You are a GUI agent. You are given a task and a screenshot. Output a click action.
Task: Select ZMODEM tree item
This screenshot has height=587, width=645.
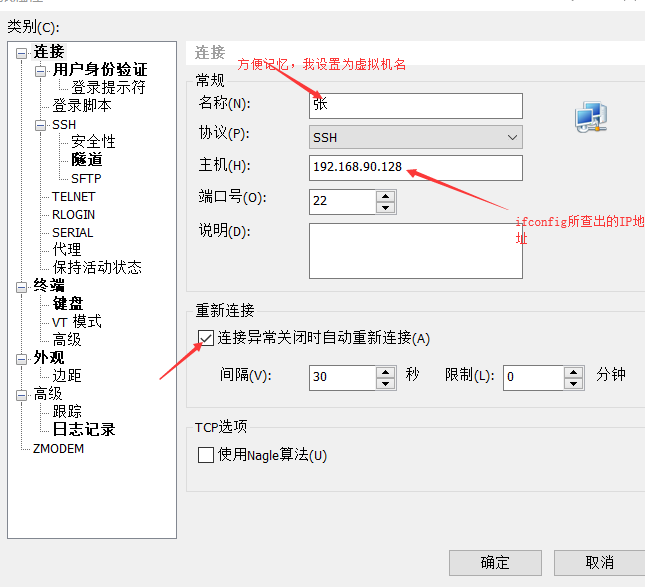tap(58, 448)
